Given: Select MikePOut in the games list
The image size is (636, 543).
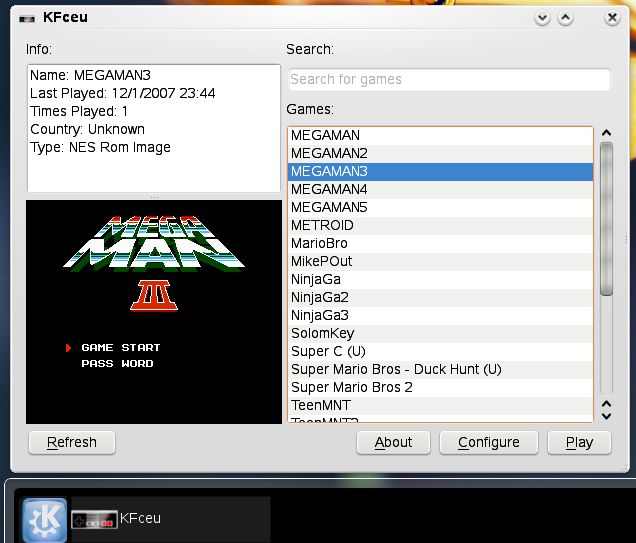Looking at the screenshot, I should 440,262.
